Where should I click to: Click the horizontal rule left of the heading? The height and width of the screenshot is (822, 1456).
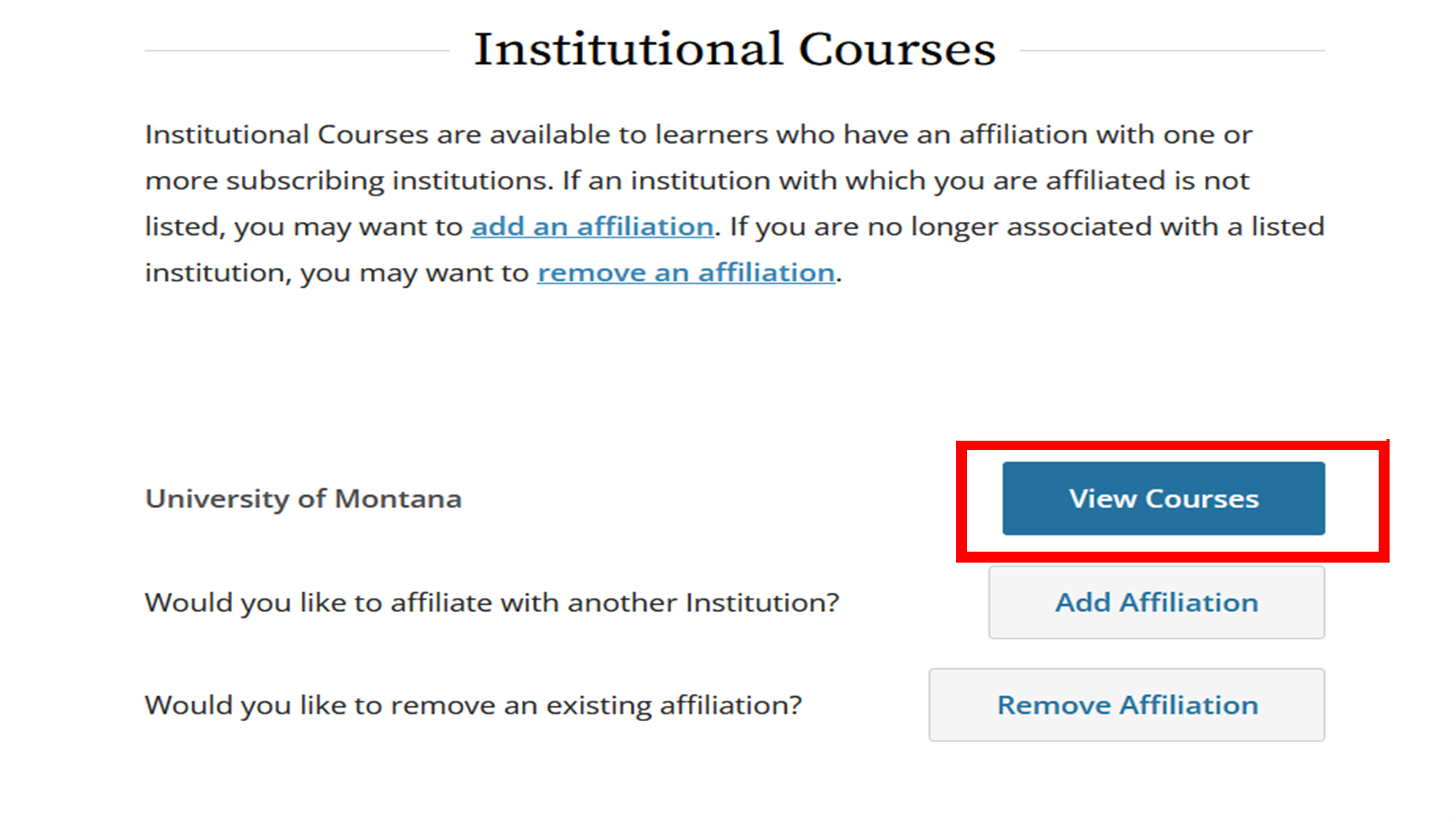point(297,51)
